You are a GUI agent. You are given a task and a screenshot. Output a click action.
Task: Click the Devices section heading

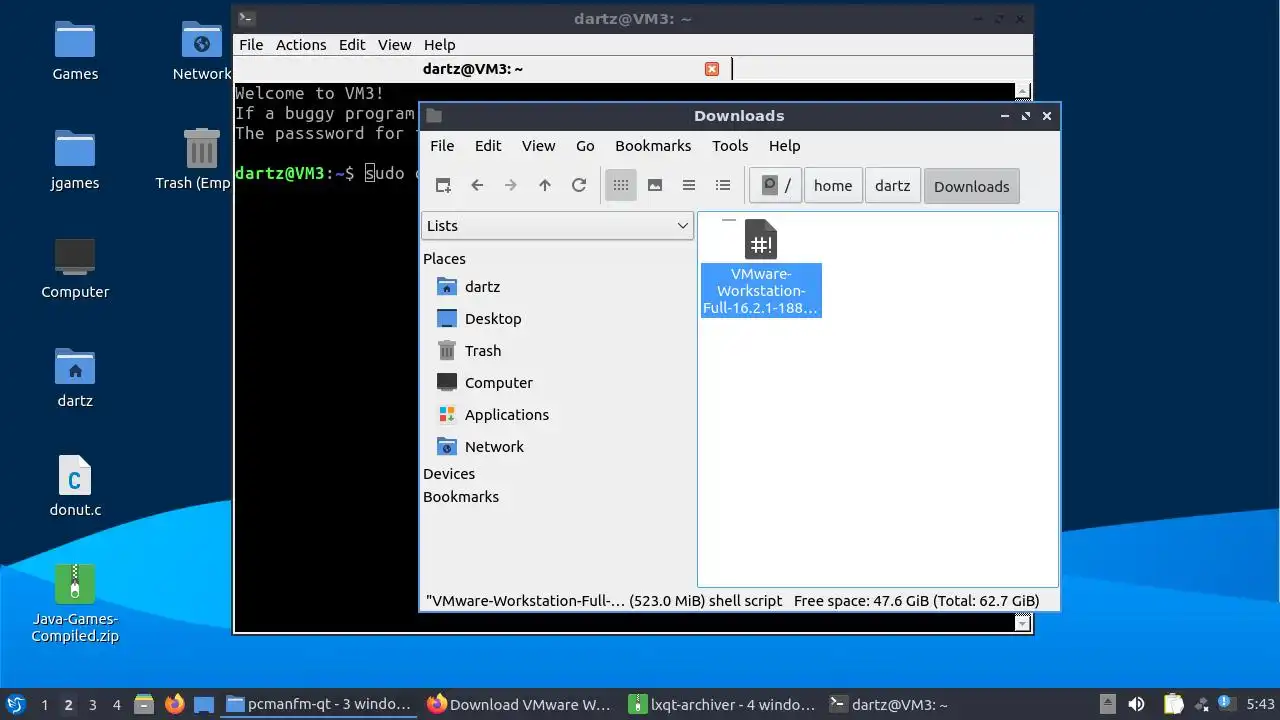(449, 473)
